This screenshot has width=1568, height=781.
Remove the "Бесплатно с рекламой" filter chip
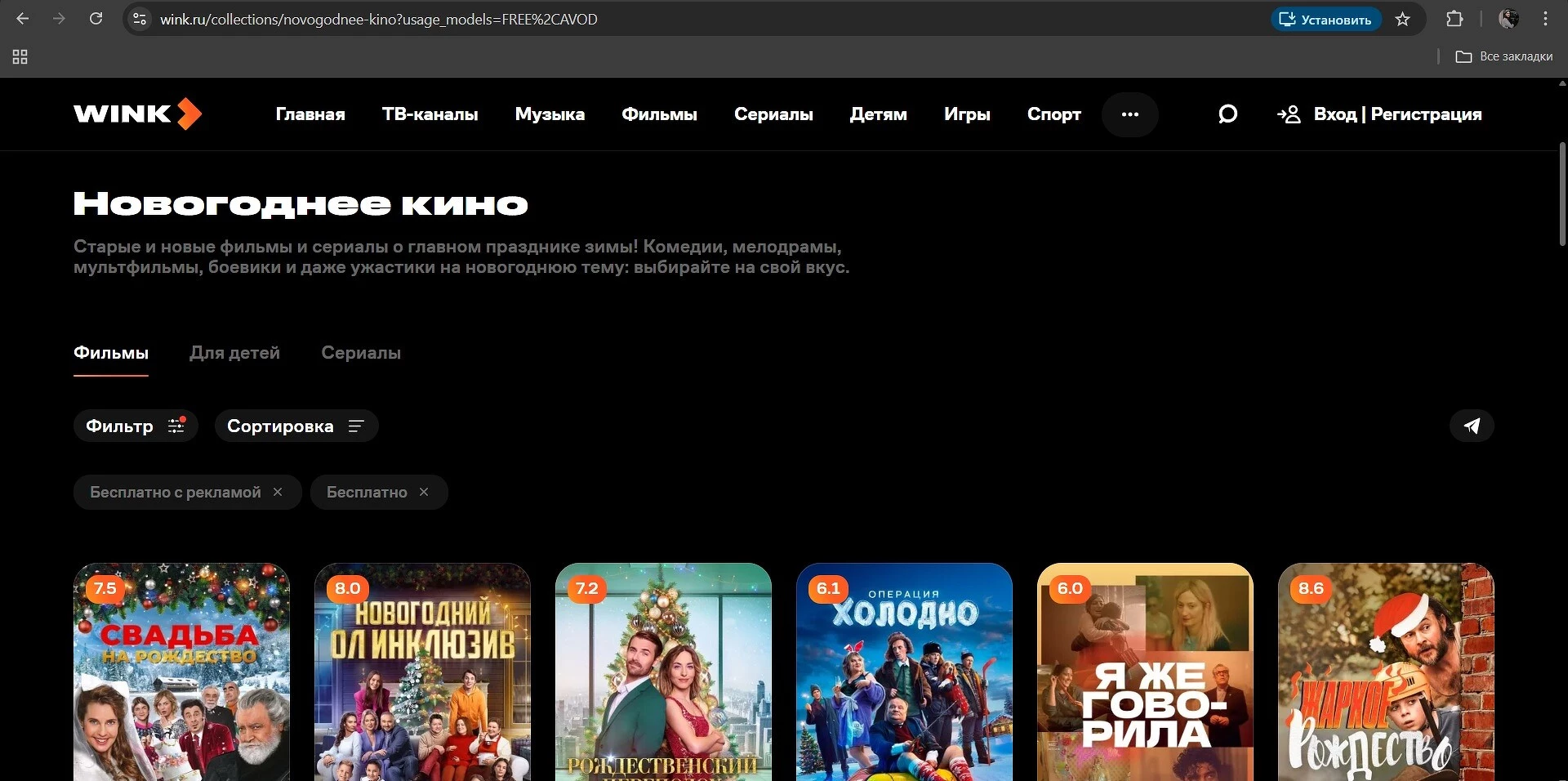click(x=278, y=492)
